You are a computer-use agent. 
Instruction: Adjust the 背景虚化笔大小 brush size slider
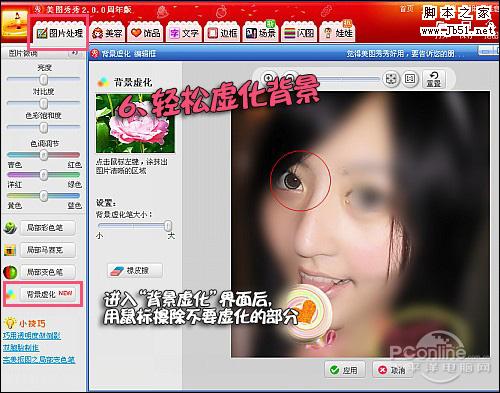coord(135,226)
